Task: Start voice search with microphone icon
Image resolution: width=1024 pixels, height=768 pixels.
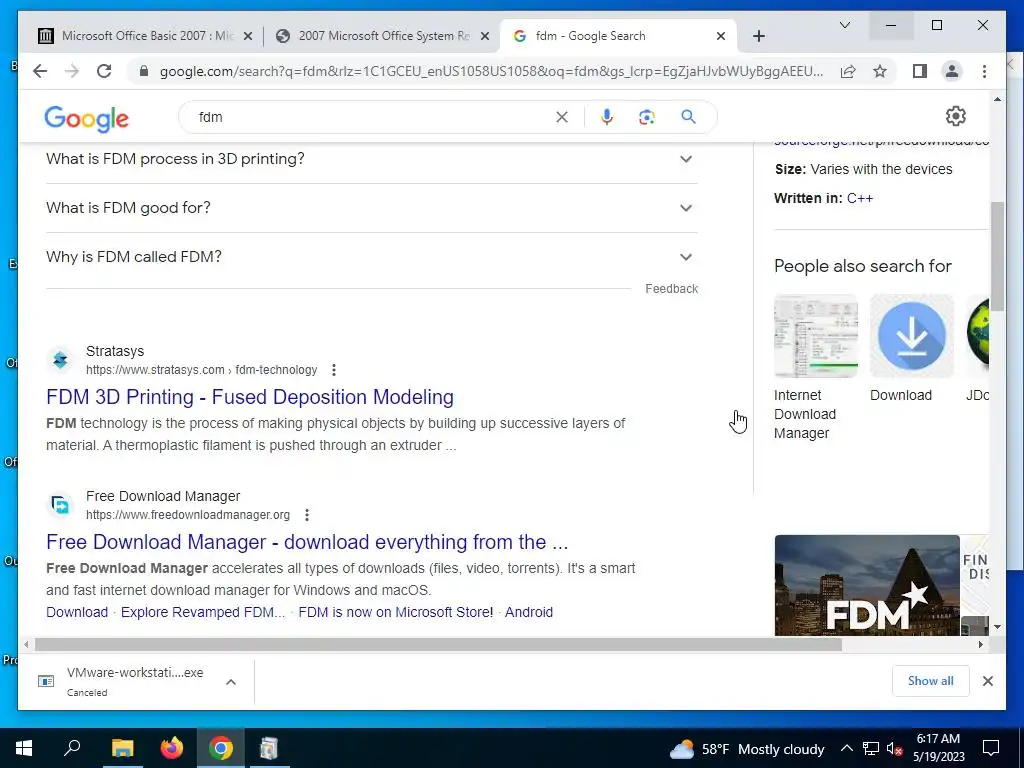Action: [x=607, y=117]
